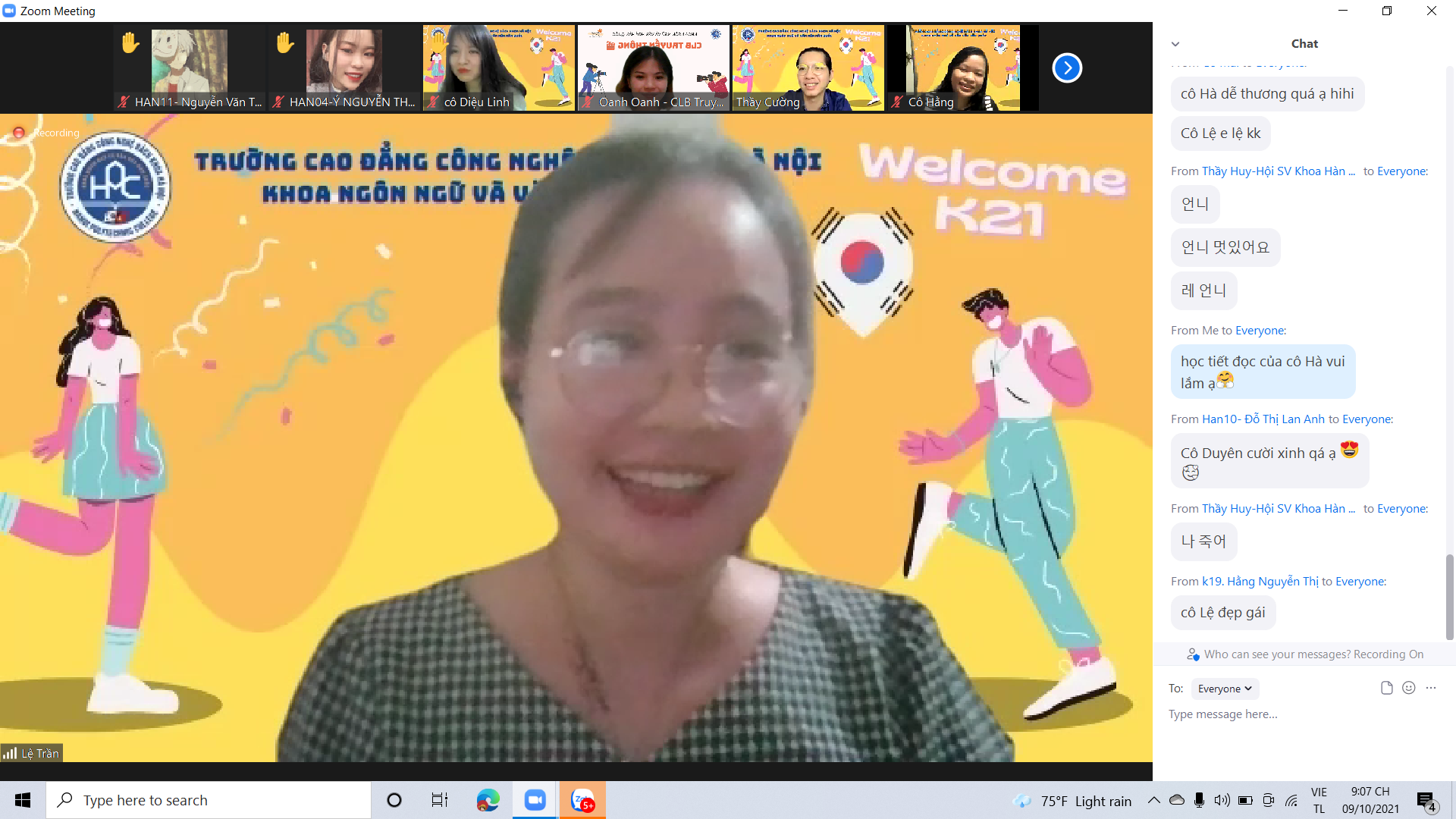
Task: Open Microsoft Edge from taskbar
Action: tap(488, 800)
